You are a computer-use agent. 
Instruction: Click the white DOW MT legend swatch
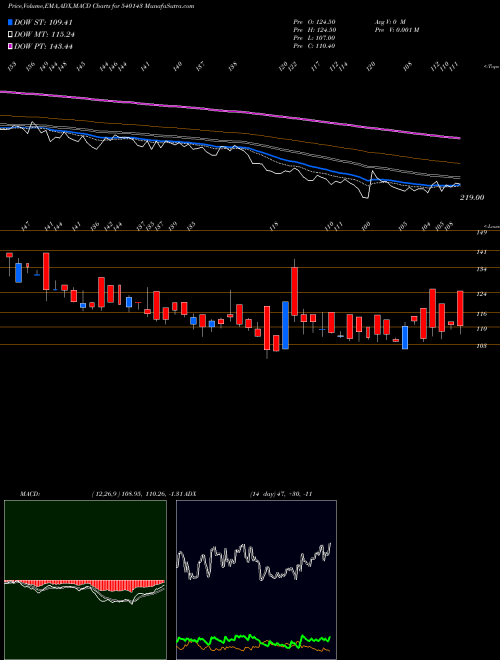click(10, 35)
